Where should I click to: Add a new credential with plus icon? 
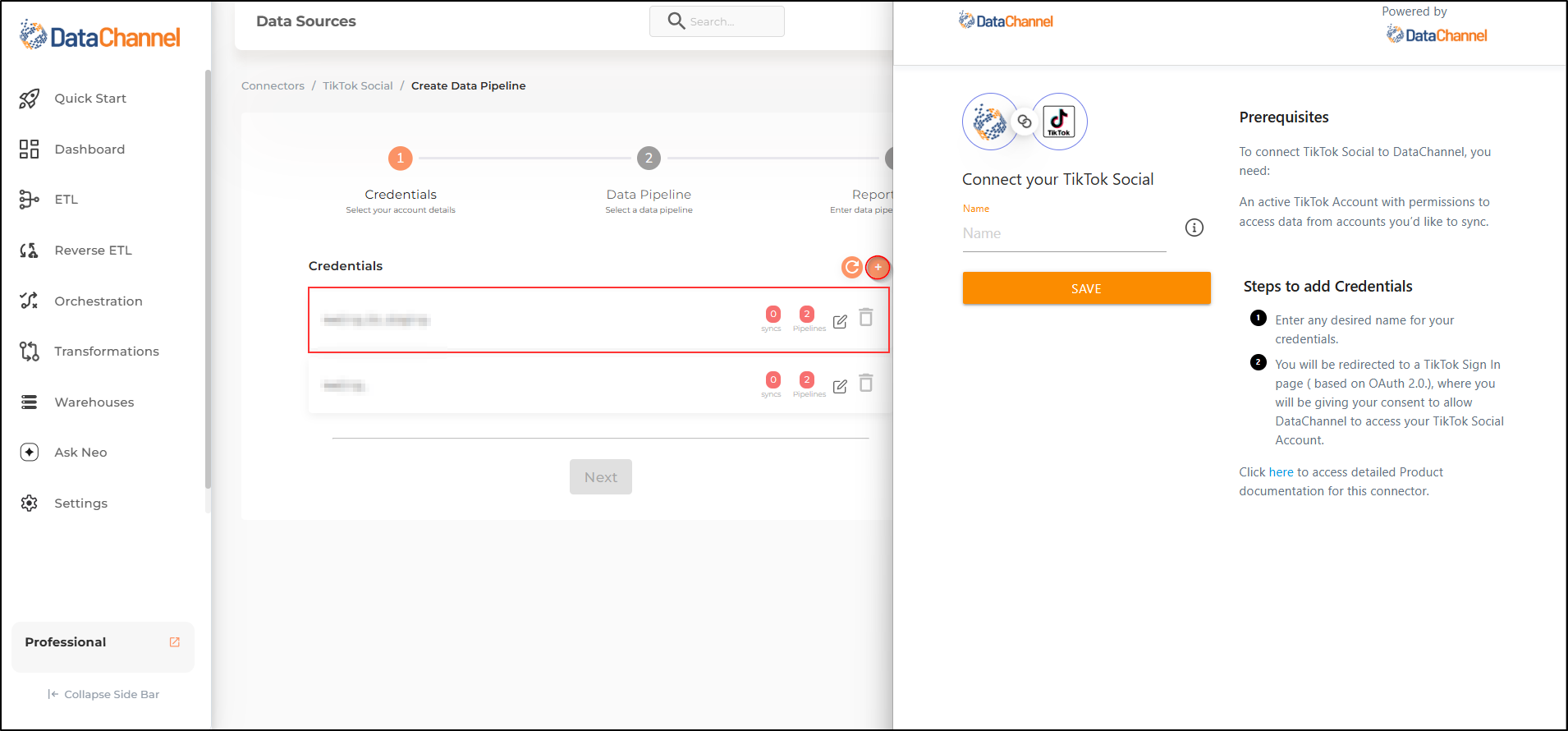point(878,267)
